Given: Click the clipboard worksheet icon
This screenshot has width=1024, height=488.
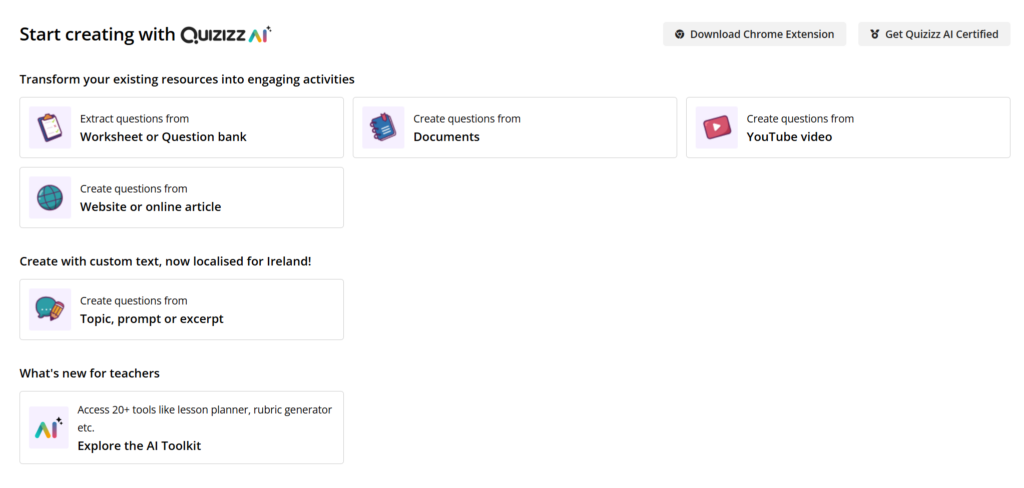Looking at the screenshot, I should tap(50, 128).
